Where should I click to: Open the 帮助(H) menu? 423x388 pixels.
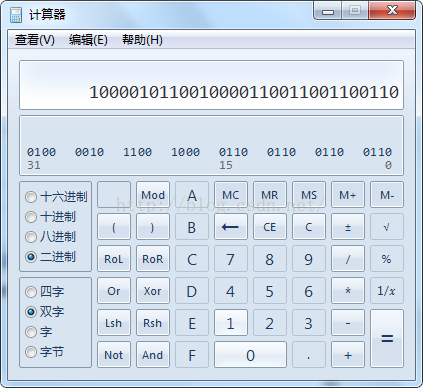142,40
